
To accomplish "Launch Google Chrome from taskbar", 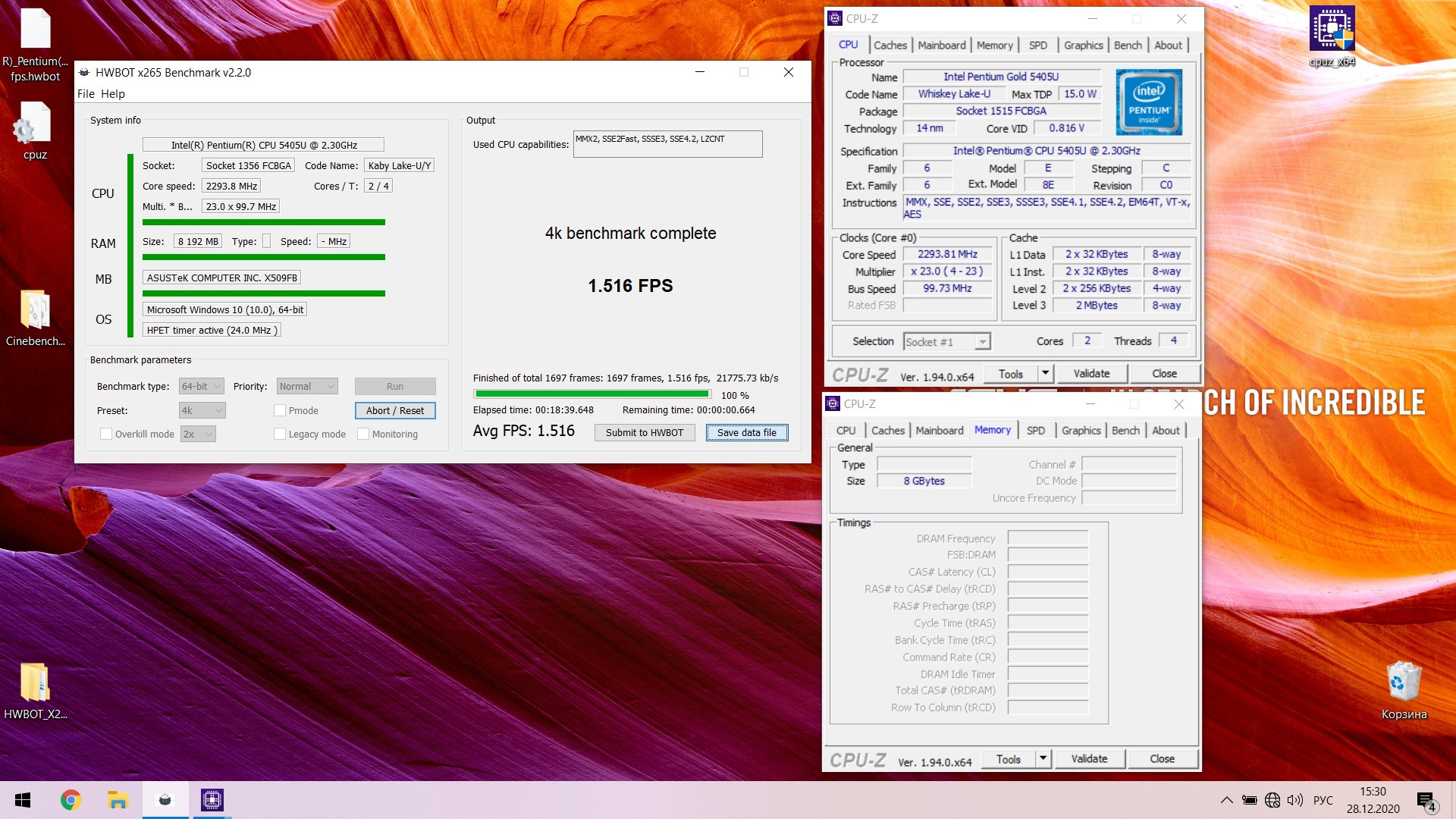I will tap(71, 800).
